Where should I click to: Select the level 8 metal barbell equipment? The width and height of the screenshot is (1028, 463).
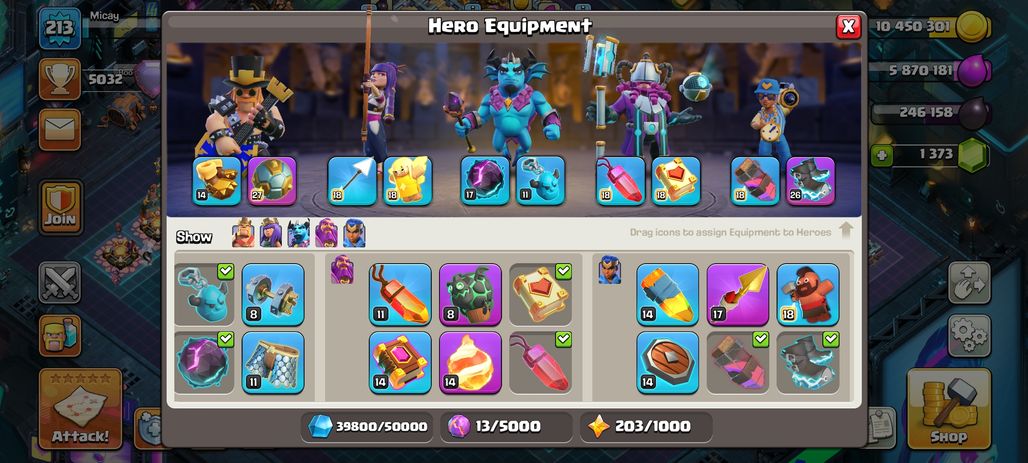(273, 294)
